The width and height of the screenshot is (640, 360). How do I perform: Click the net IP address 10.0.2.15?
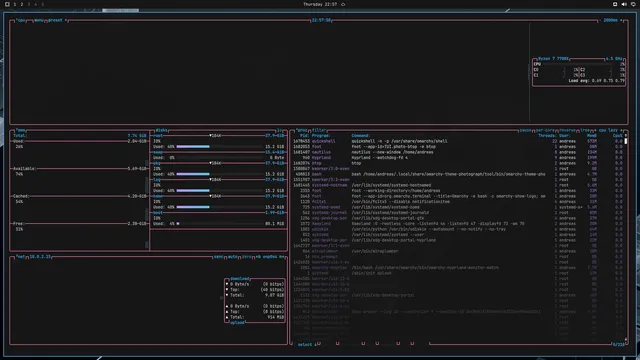[40, 257]
